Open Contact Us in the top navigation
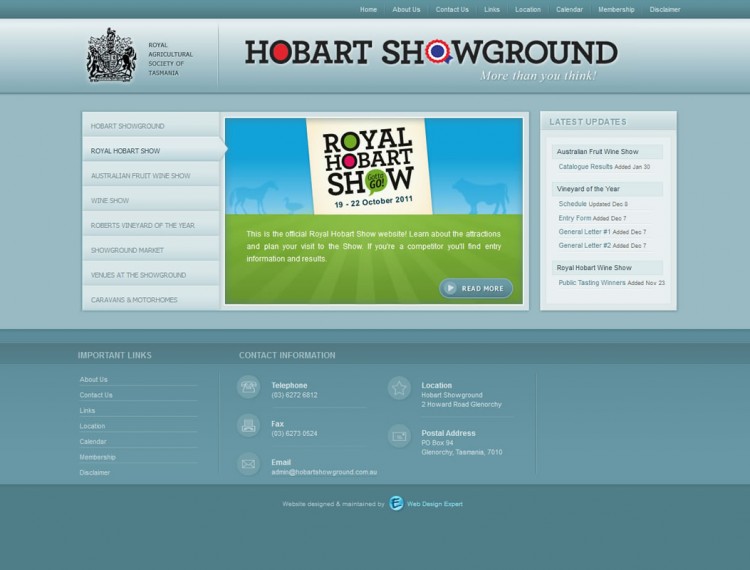750x570 pixels. [452, 10]
